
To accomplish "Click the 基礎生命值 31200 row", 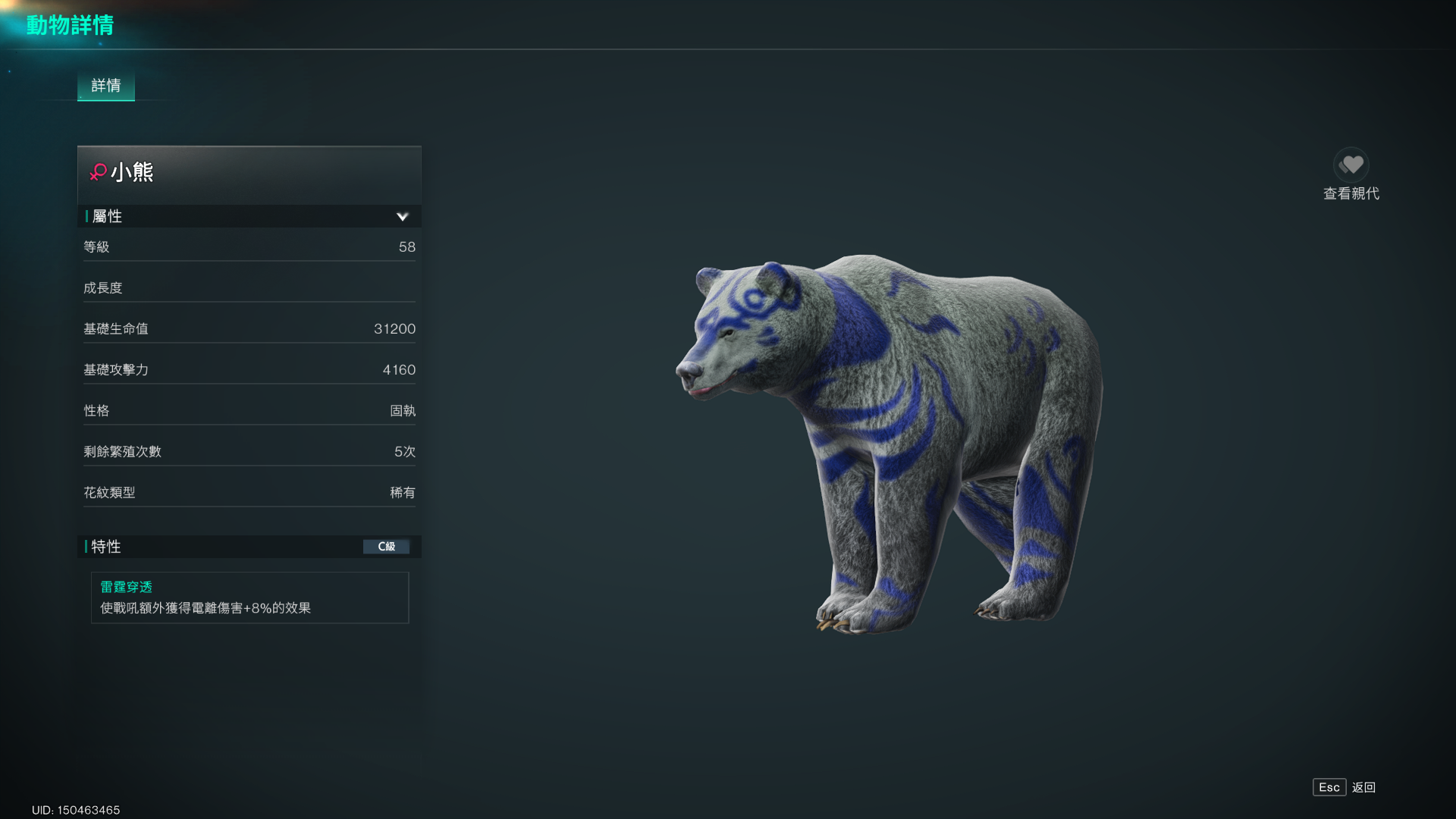I will click(249, 329).
